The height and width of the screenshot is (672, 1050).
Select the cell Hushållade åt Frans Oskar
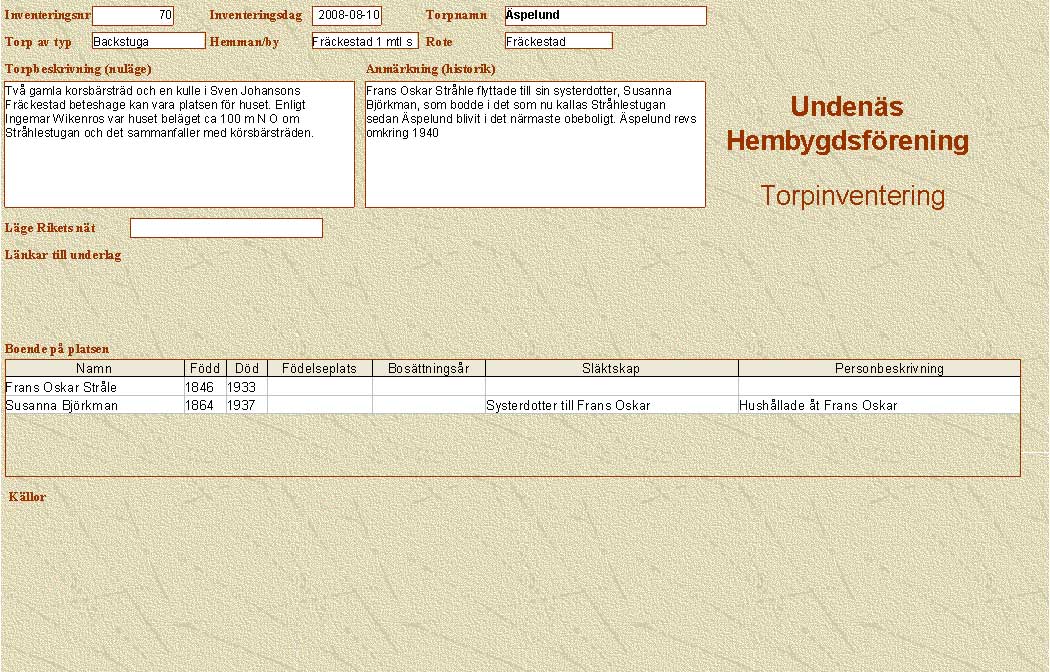(879, 405)
